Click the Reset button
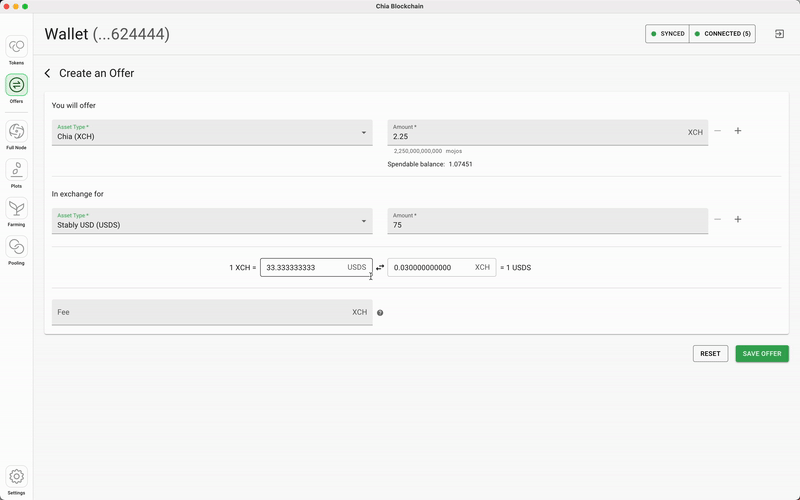This screenshot has height=500, width=800. (710, 354)
